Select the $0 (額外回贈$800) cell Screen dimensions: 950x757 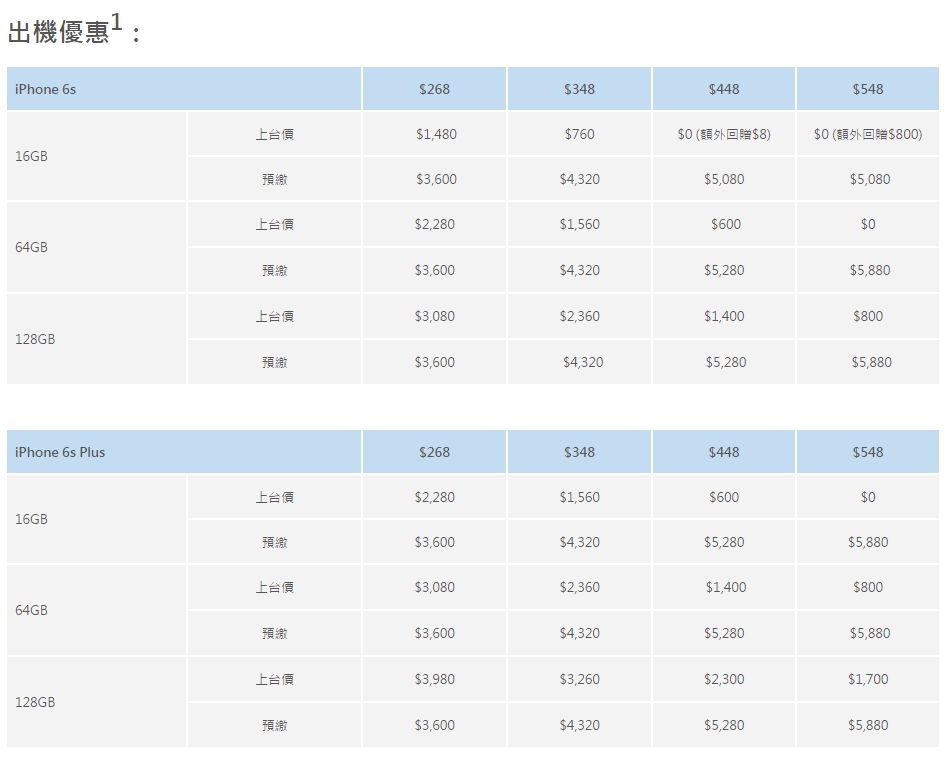[867, 134]
